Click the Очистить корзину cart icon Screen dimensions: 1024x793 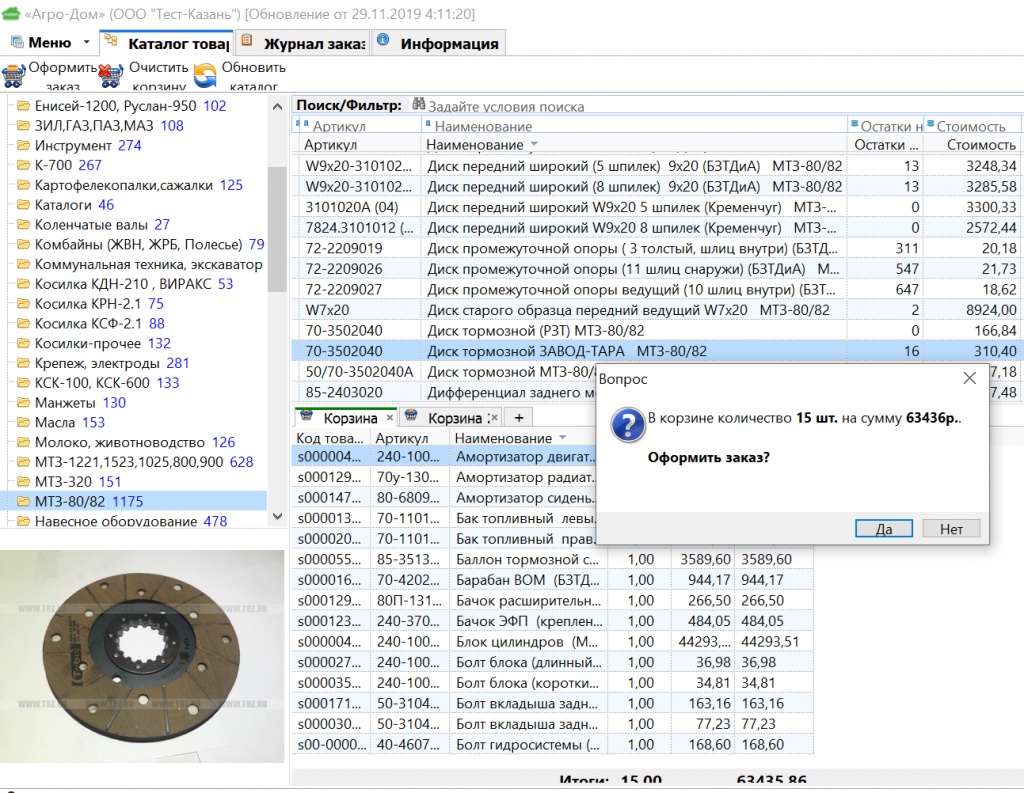[110, 74]
